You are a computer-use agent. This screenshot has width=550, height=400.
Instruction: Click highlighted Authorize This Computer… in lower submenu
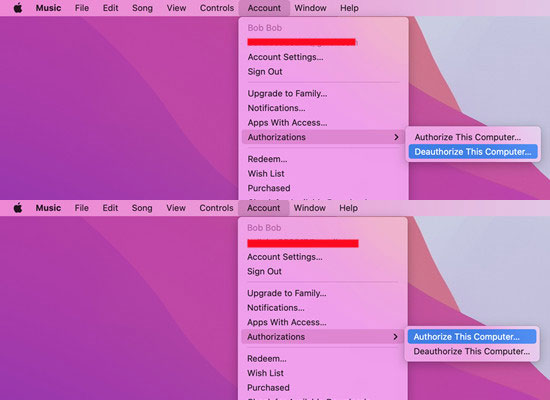coord(472,337)
